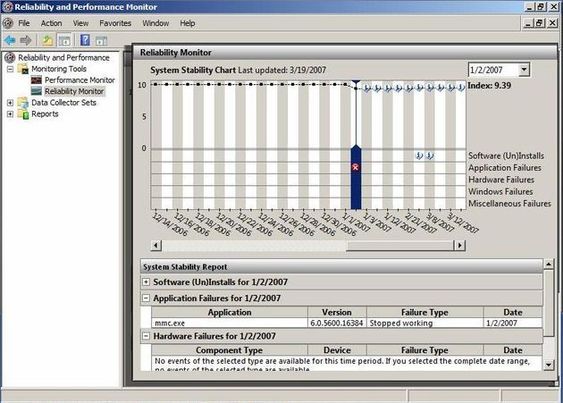Screen dimensions: 563x403
Task: Click the chart scrollbar left arrow
Action: pyautogui.click(x=156, y=245)
